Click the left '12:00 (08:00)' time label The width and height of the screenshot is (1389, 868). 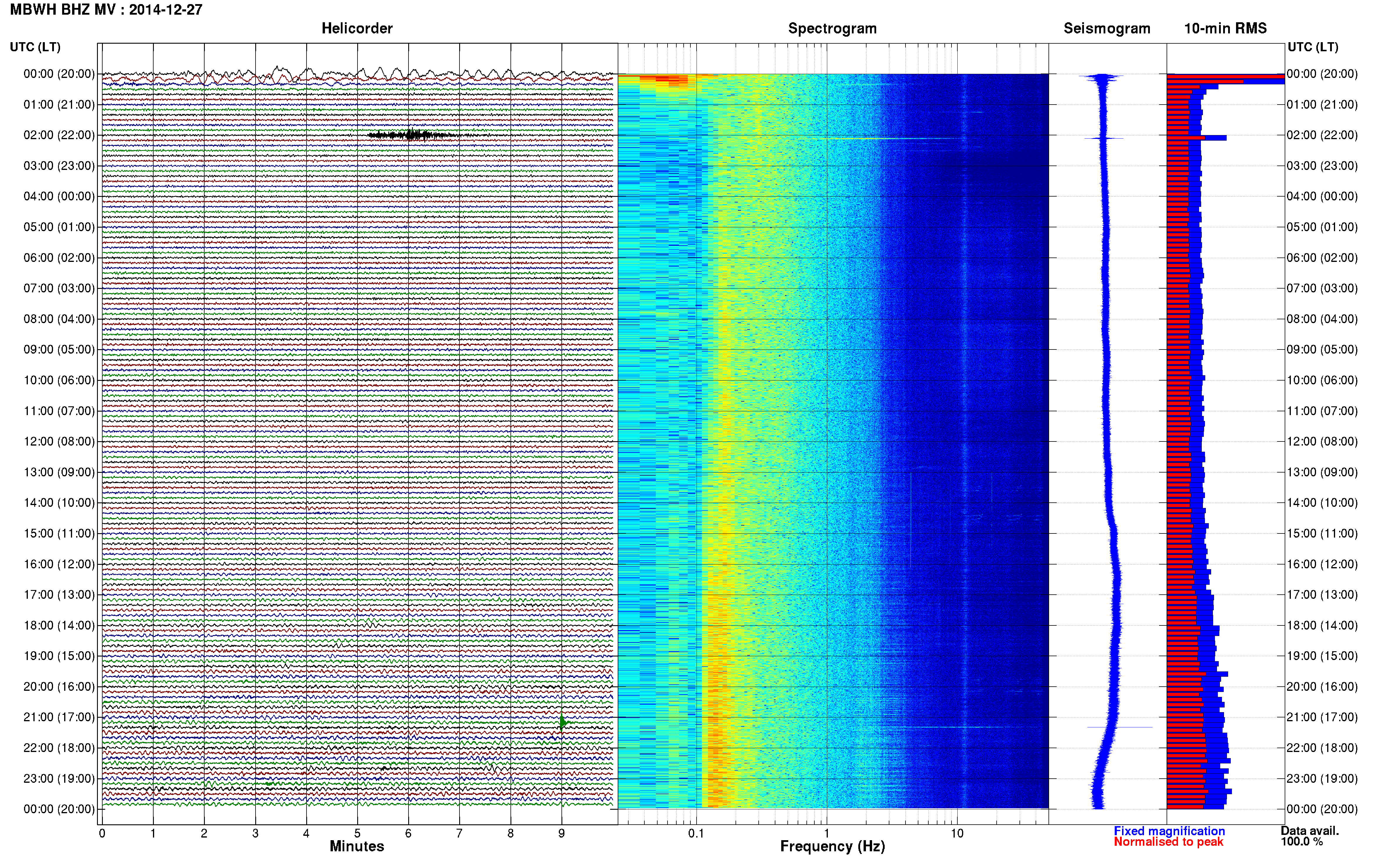59,441
